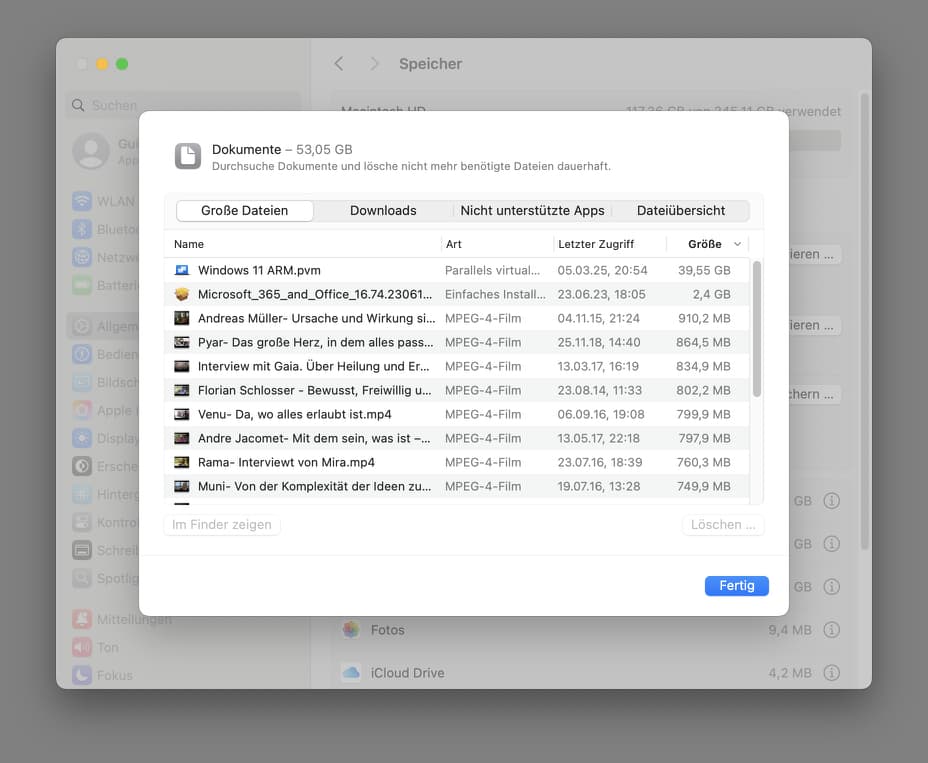Select the Microsoft_365_and_Office_16.74 file name
The image size is (928, 763).
point(315,294)
